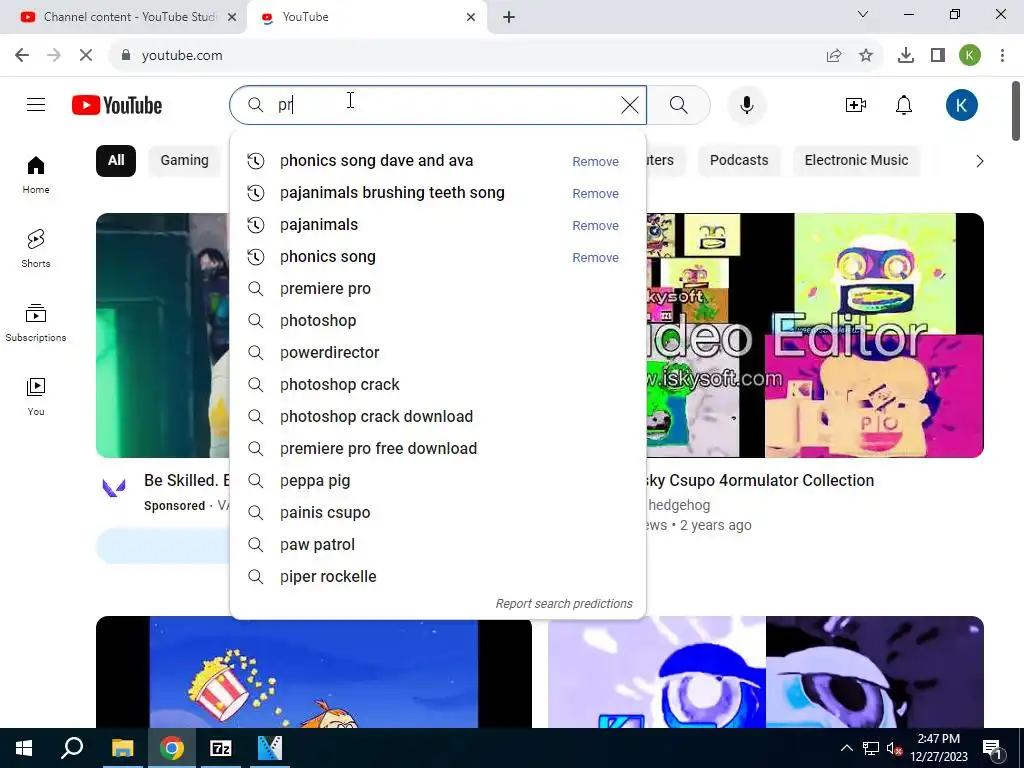Viewport: 1024px width, 768px height.
Task: Pick 'premiere pro free download' suggestion
Action: pos(438,449)
